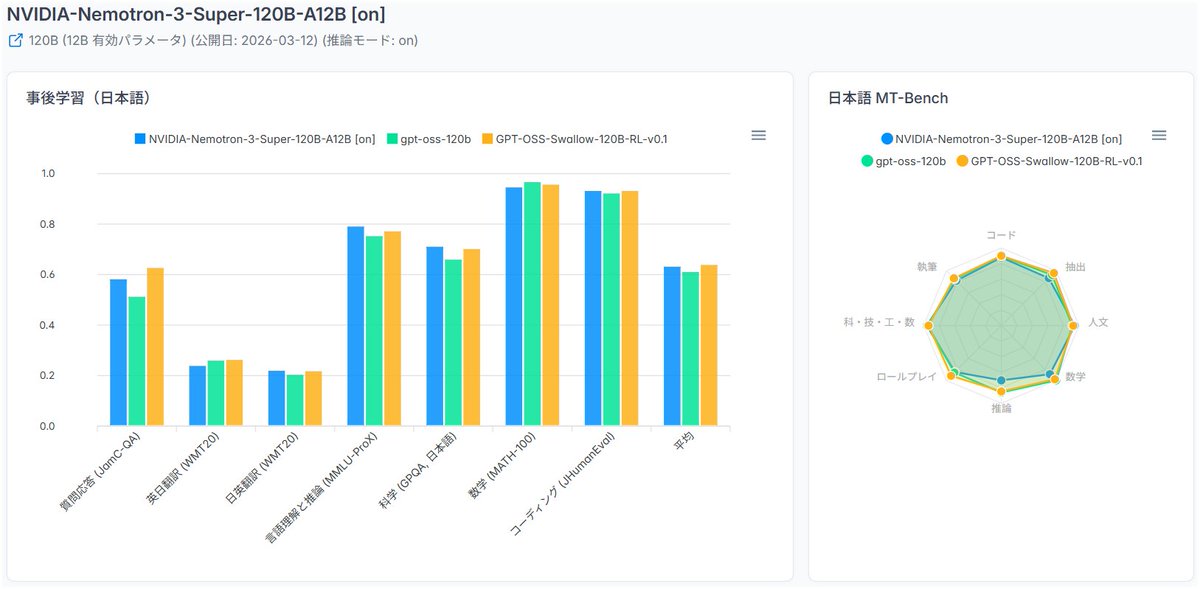Open the bar chart hamburger menu
Screen dimensions: 1200x589
click(x=759, y=135)
